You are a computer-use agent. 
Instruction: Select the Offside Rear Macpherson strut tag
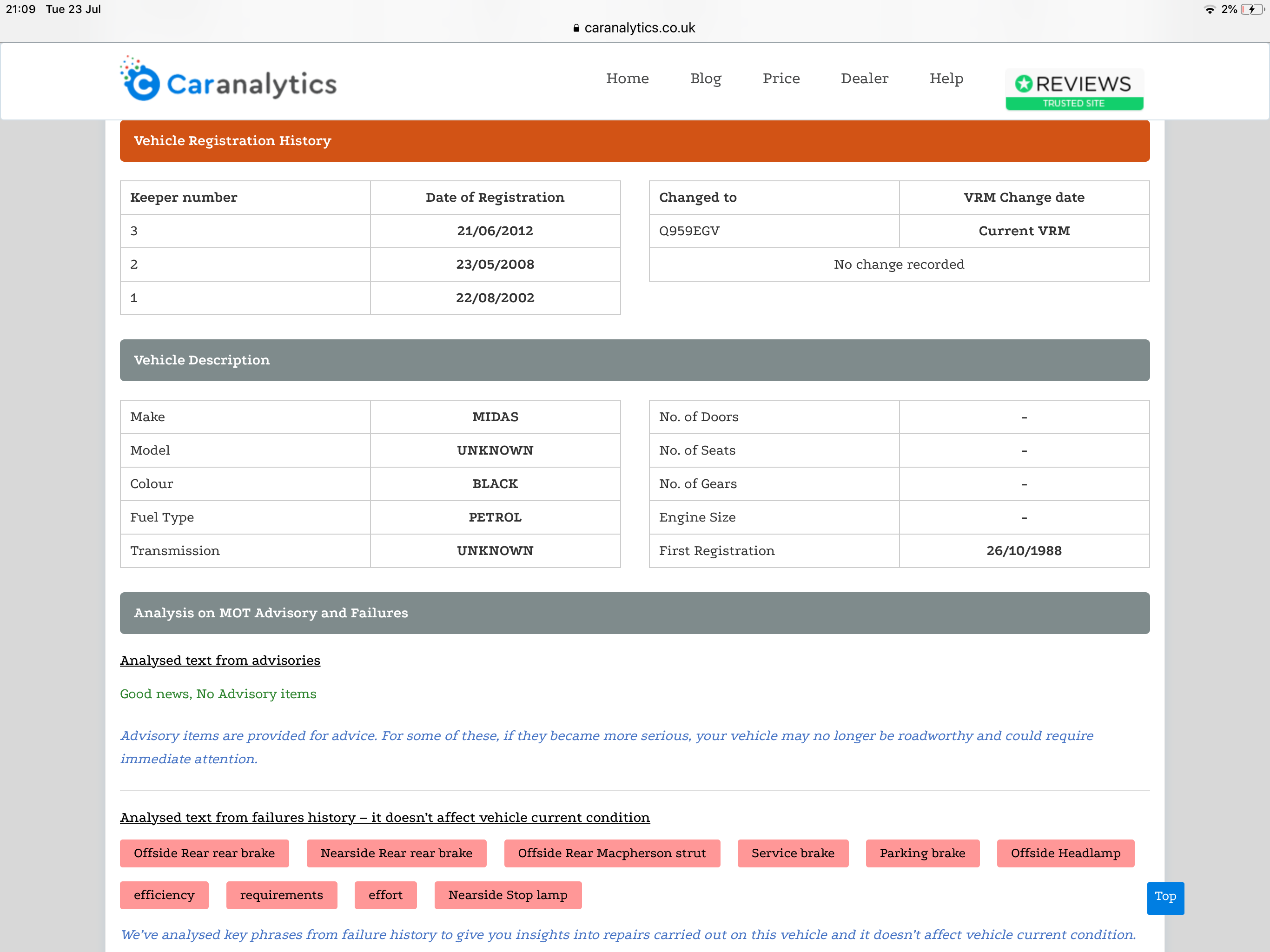pyautogui.click(x=611, y=853)
